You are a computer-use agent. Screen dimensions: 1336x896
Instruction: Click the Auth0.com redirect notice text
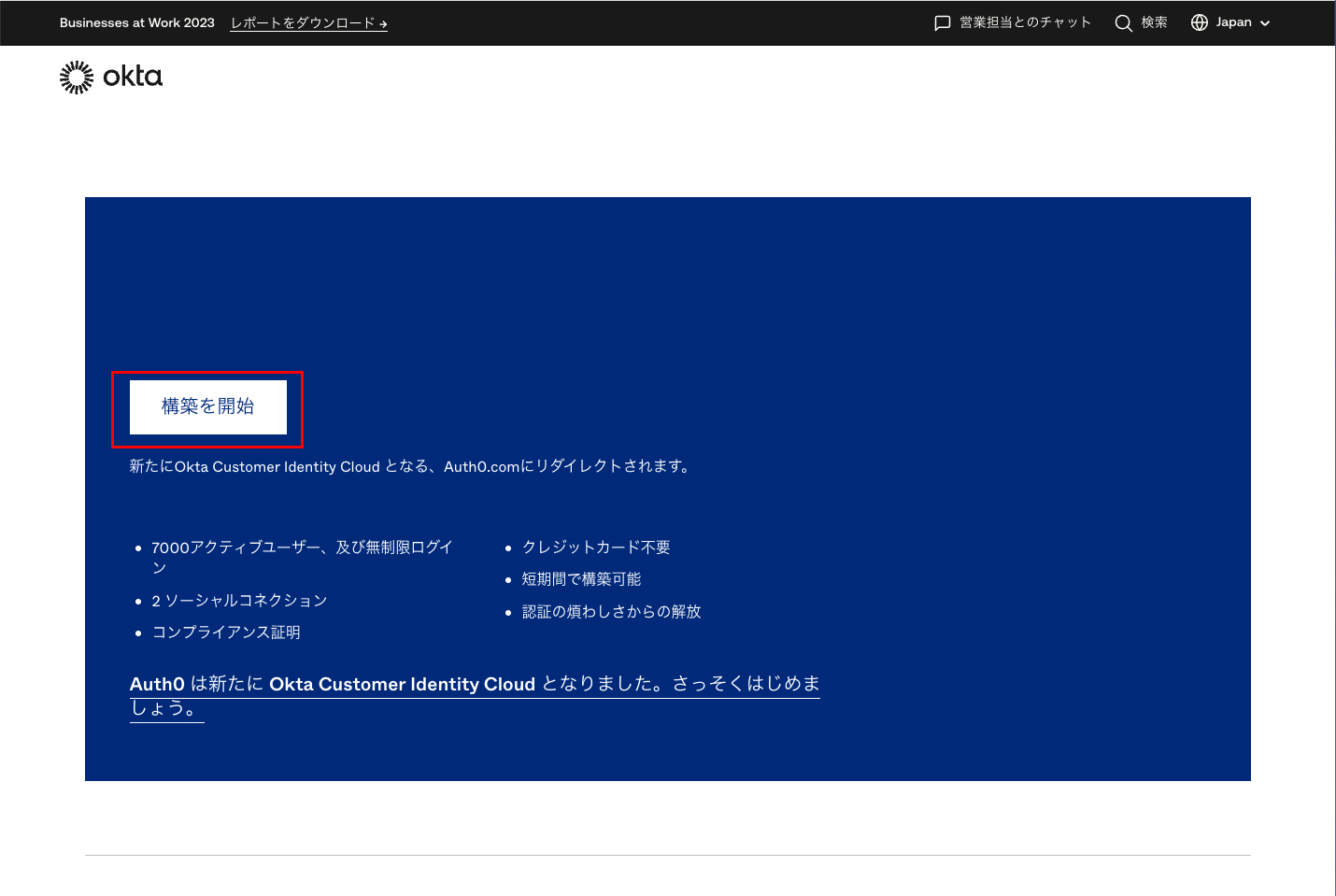(411, 466)
